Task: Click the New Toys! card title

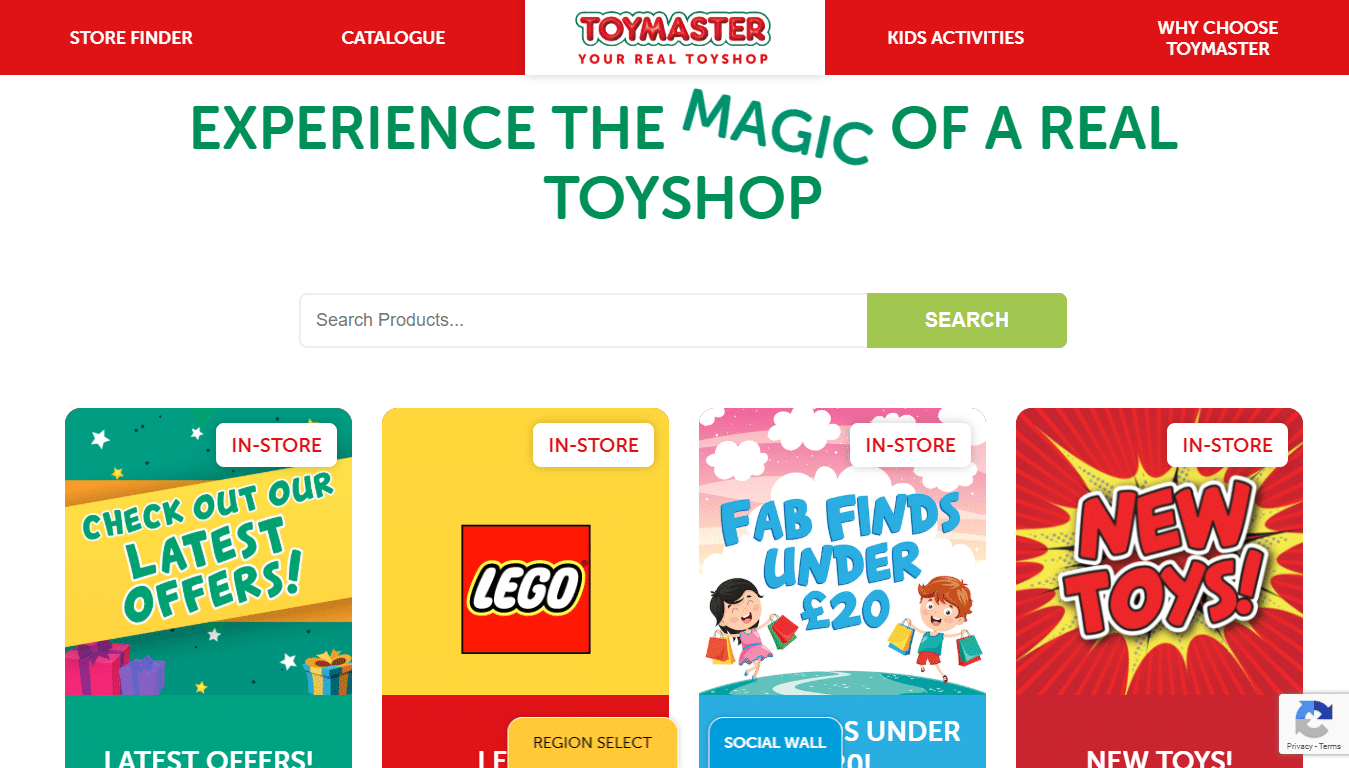Action: (x=1159, y=757)
